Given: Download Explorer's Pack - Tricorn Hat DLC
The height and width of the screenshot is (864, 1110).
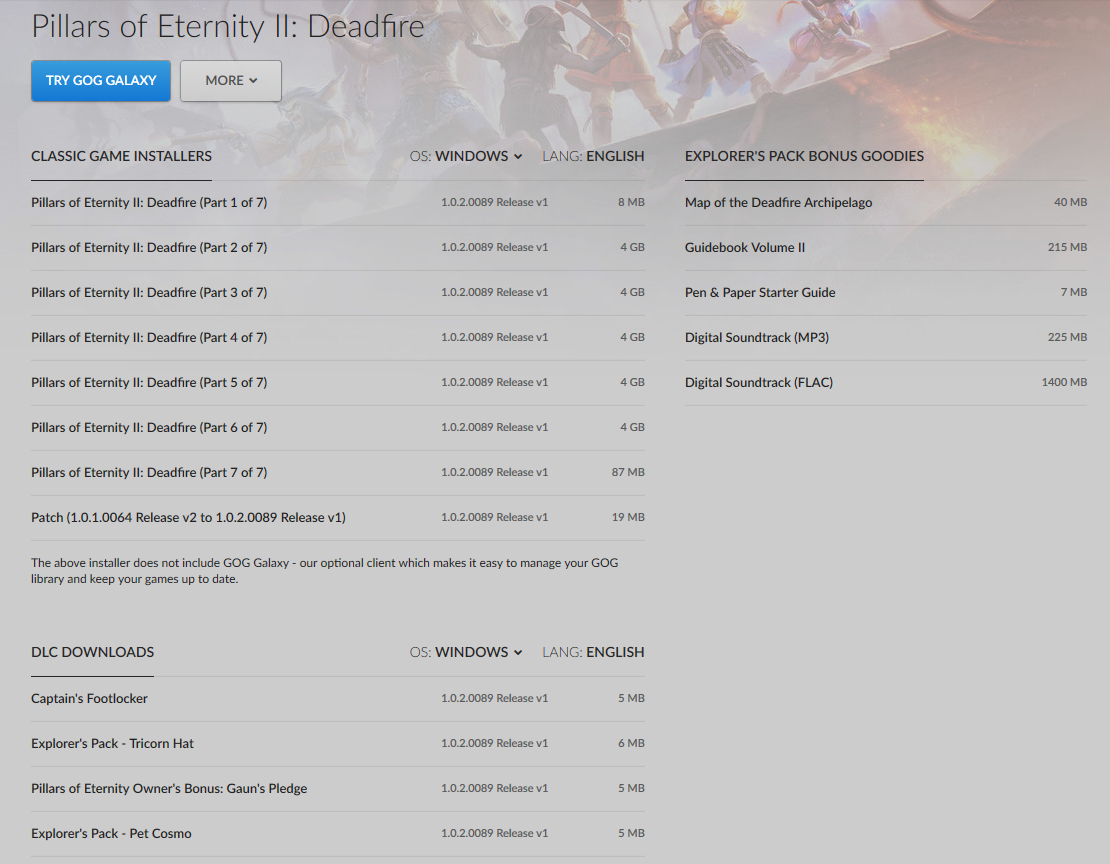Looking at the screenshot, I should (x=338, y=744).
